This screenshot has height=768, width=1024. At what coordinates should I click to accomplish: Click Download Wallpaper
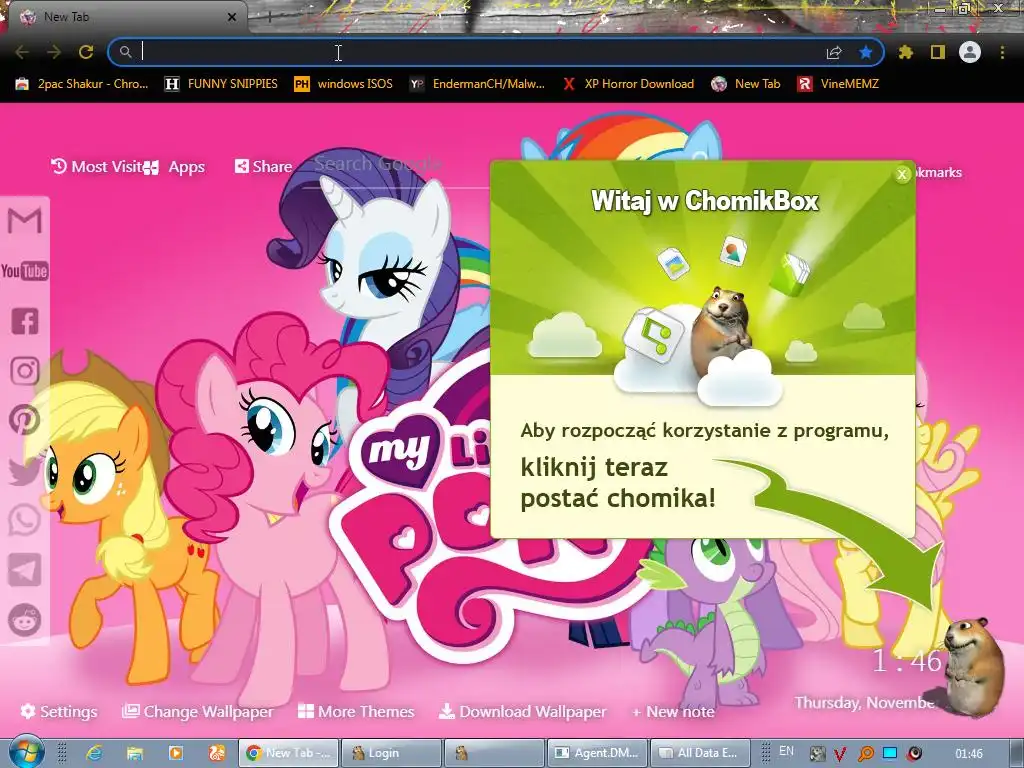(522, 711)
